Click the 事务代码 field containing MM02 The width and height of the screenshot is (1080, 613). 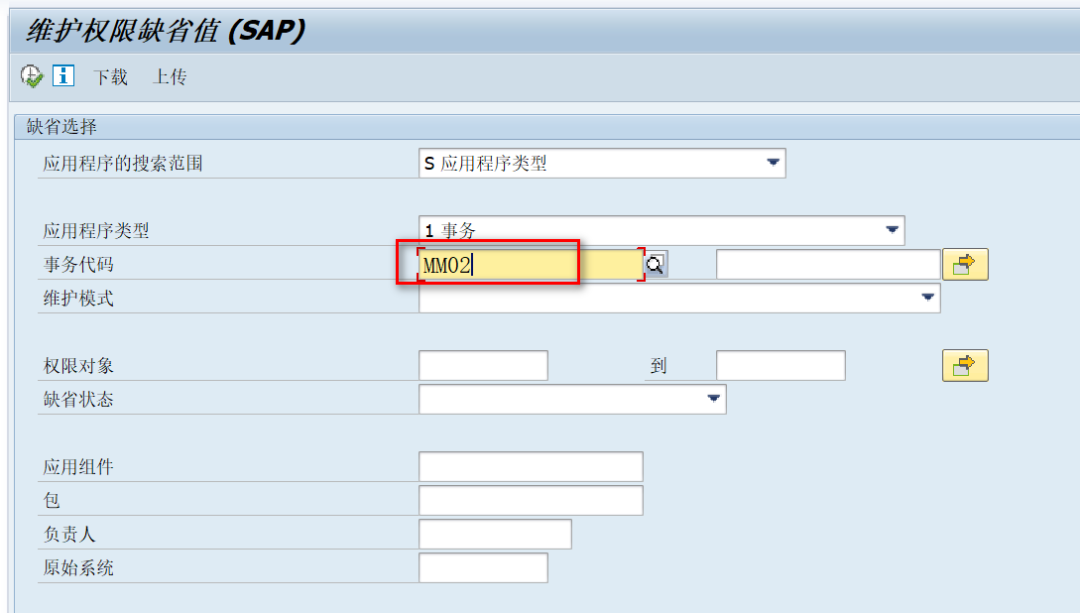pyautogui.click(x=531, y=264)
